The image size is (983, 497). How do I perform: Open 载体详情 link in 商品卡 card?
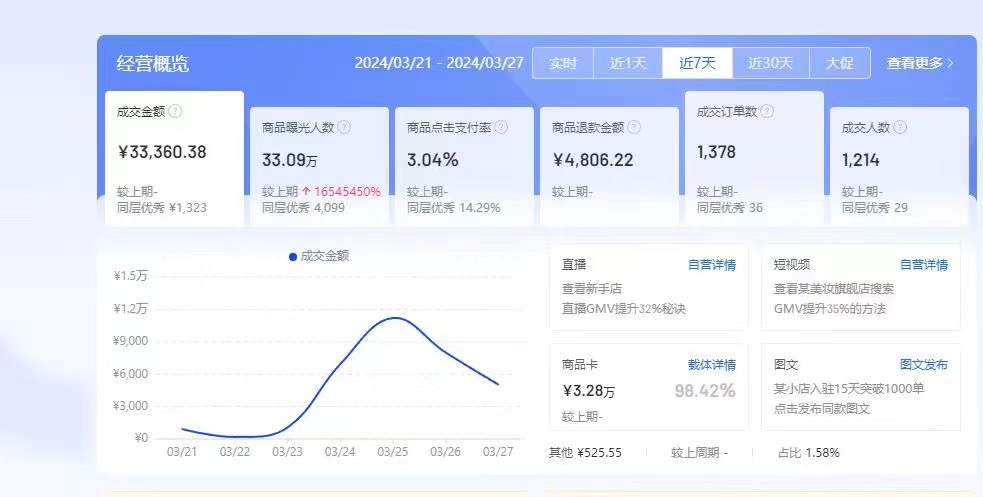tap(712, 364)
